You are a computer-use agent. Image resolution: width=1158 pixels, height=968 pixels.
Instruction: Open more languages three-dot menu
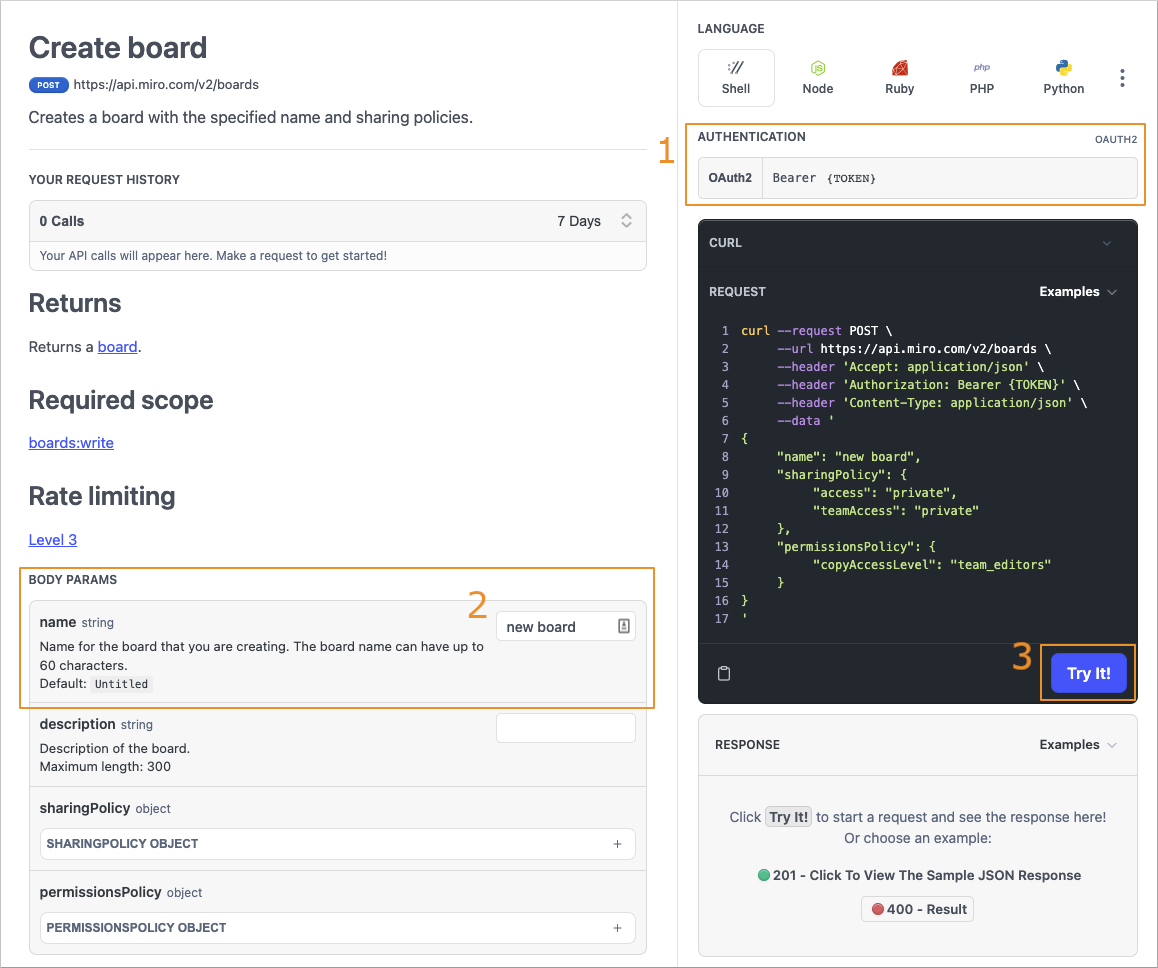1122,78
